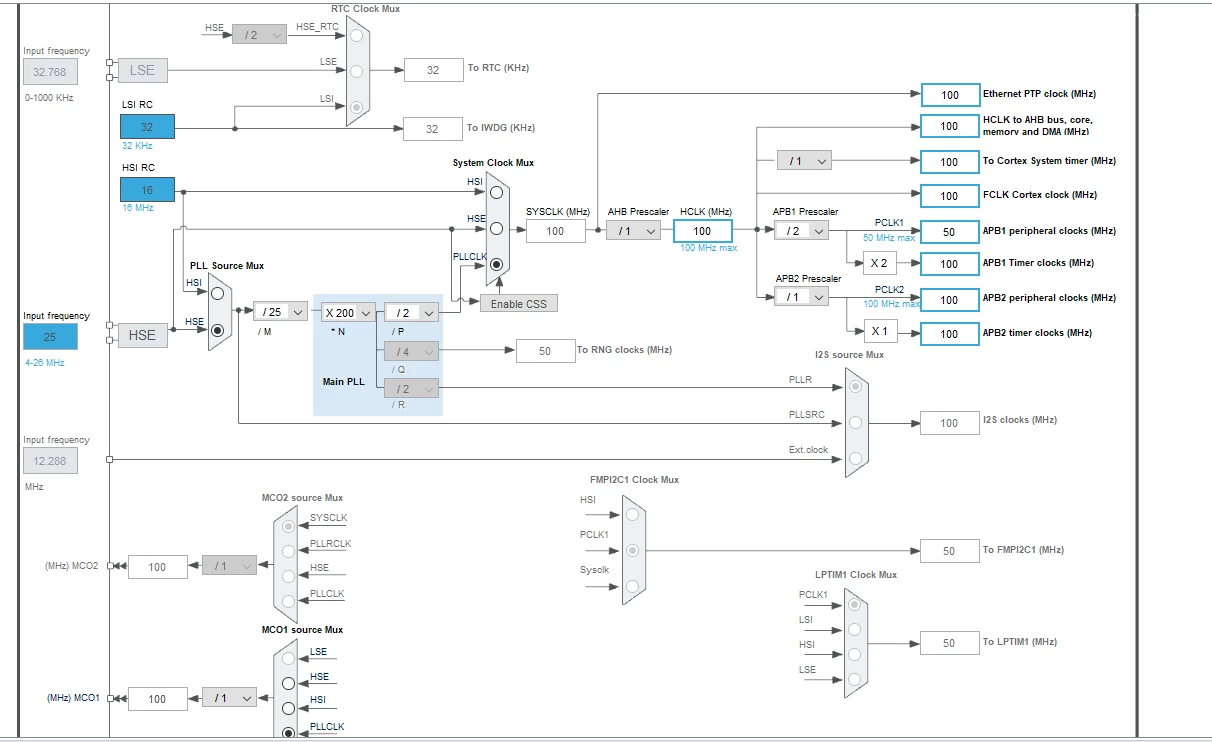Edit the 12.288 external clock frequency field
Screen dimensions: 1212x742
point(50,461)
